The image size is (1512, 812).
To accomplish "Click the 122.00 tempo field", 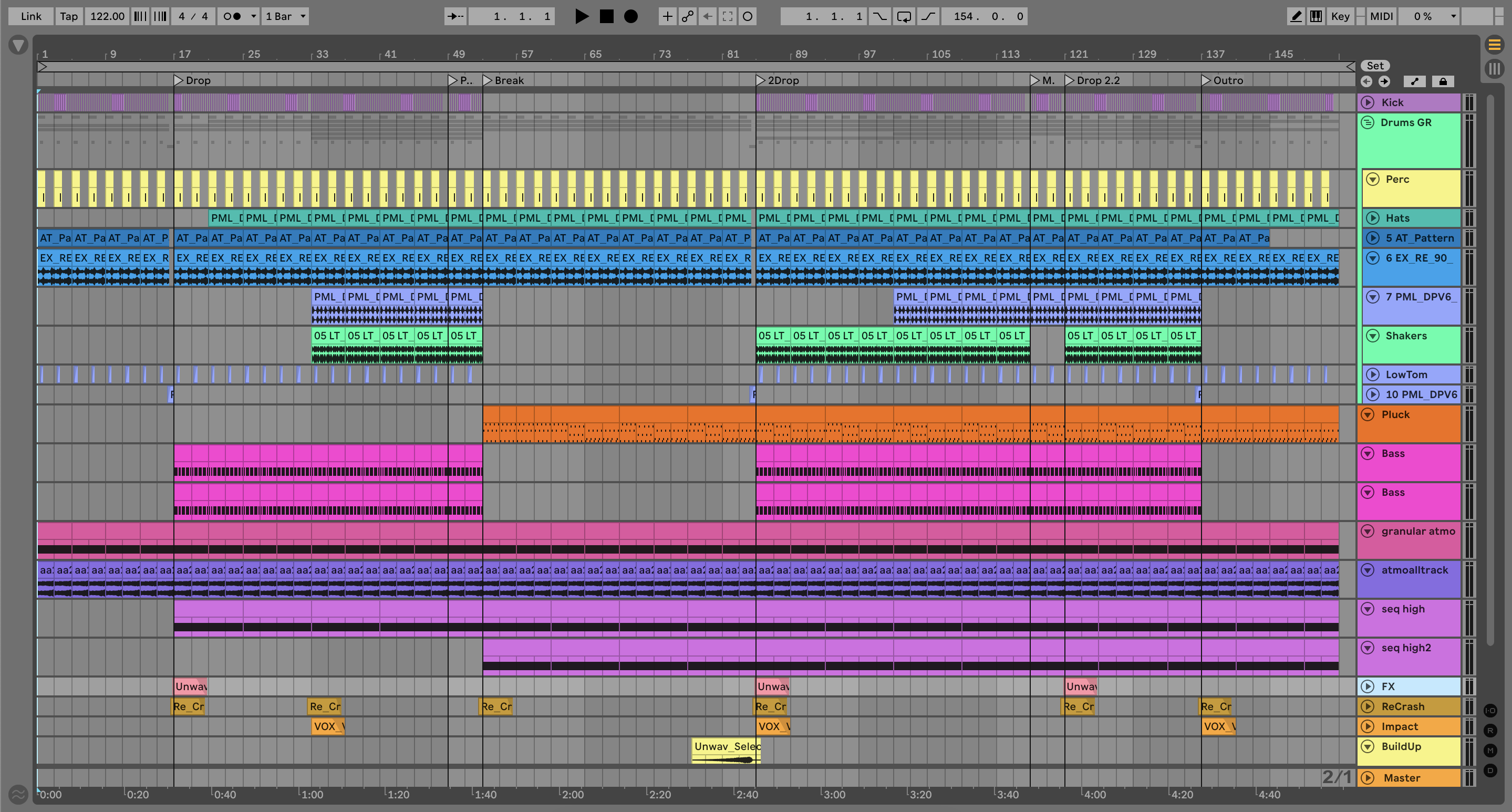I will click(x=107, y=16).
